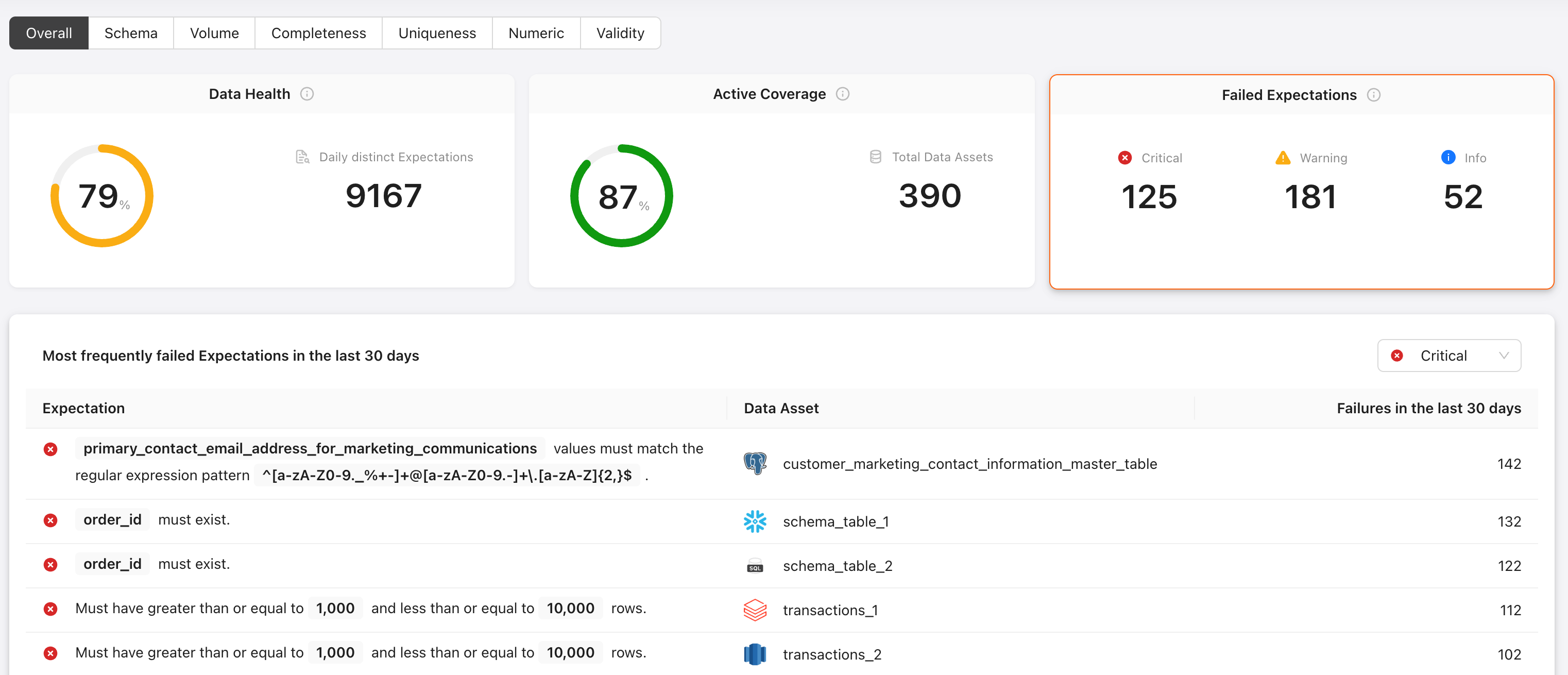This screenshot has height=675, width=1568.
Task: Click the SQL icon beside schema_table_2
Action: pyautogui.click(x=755, y=566)
